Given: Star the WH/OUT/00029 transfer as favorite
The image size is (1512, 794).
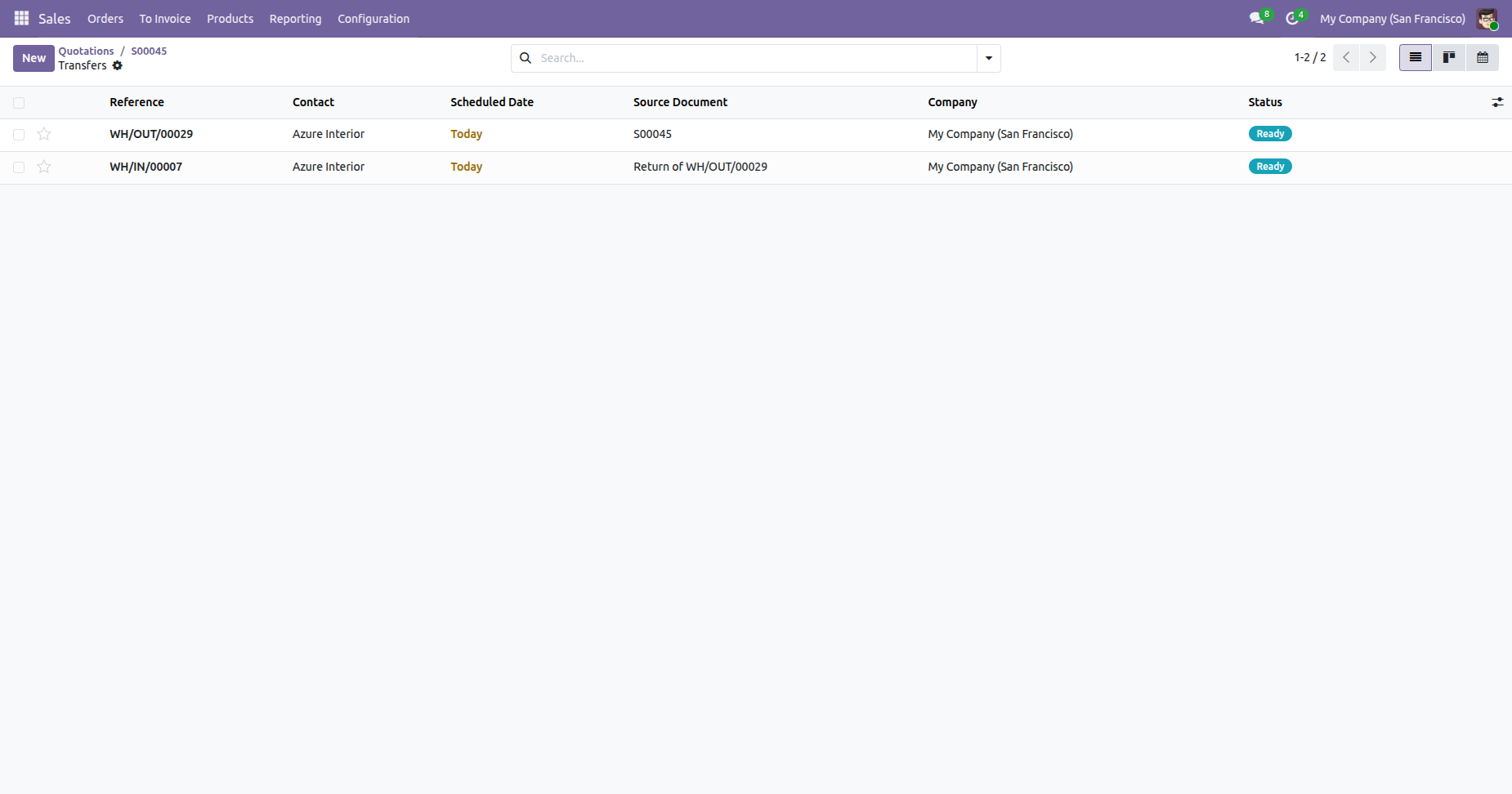Looking at the screenshot, I should tap(44, 134).
